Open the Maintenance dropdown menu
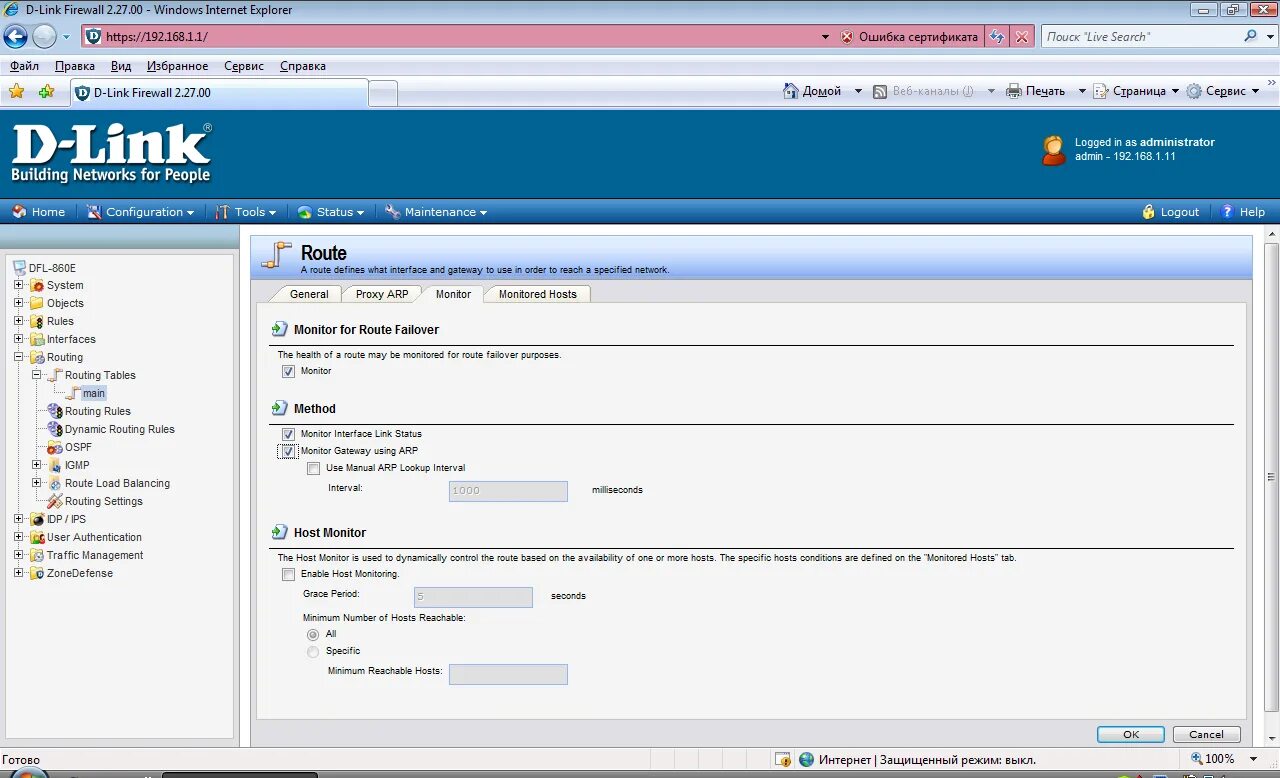This screenshot has height=778, width=1280. (436, 212)
